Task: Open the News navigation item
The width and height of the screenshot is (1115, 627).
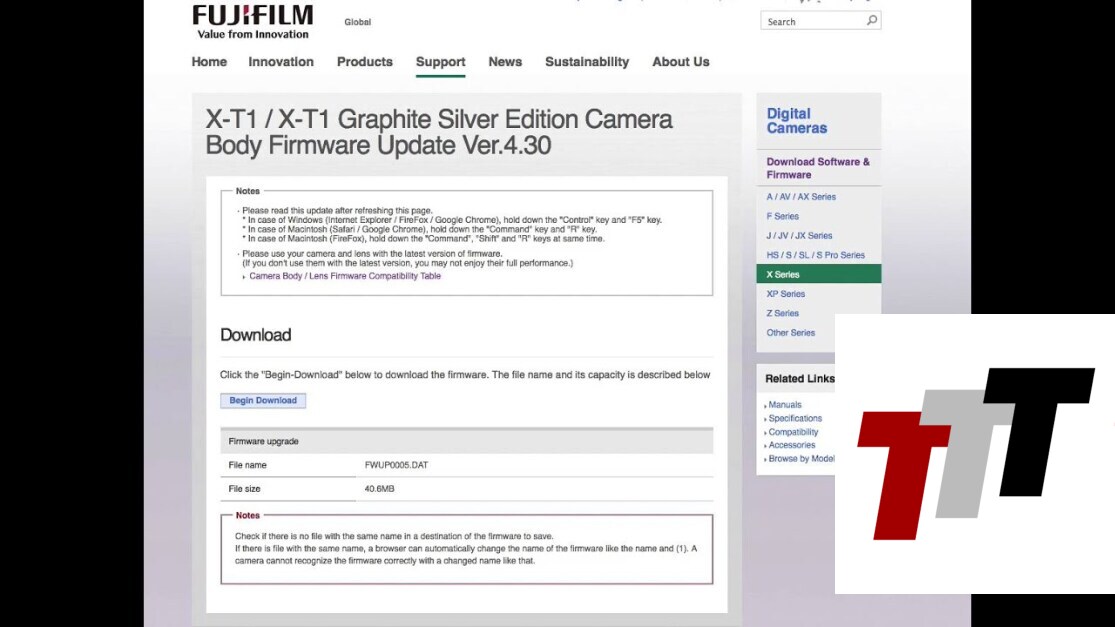Action: click(x=505, y=62)
